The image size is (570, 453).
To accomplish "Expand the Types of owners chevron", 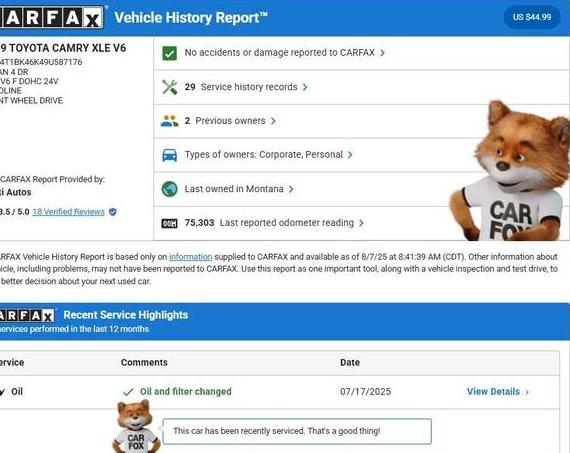I will (x=350, y=155).
